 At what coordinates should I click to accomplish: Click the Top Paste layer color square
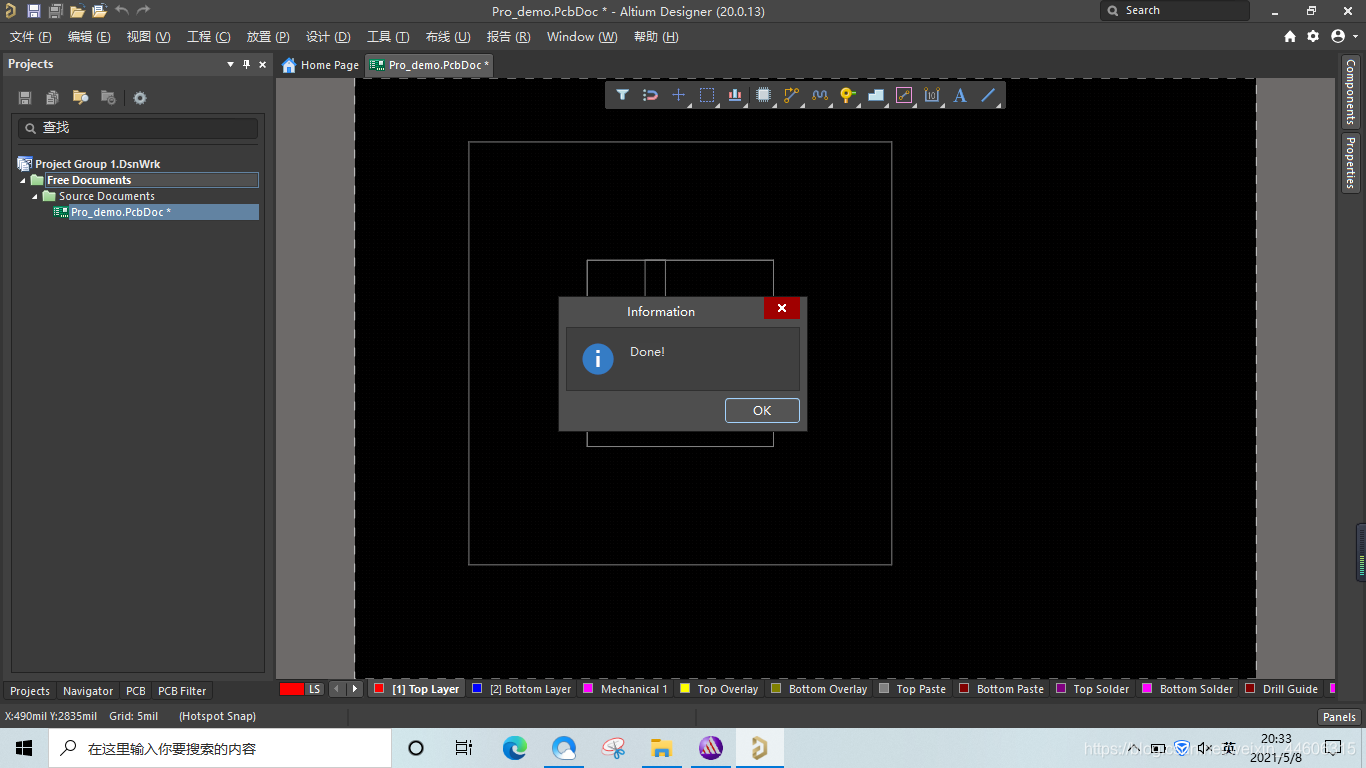884,688
